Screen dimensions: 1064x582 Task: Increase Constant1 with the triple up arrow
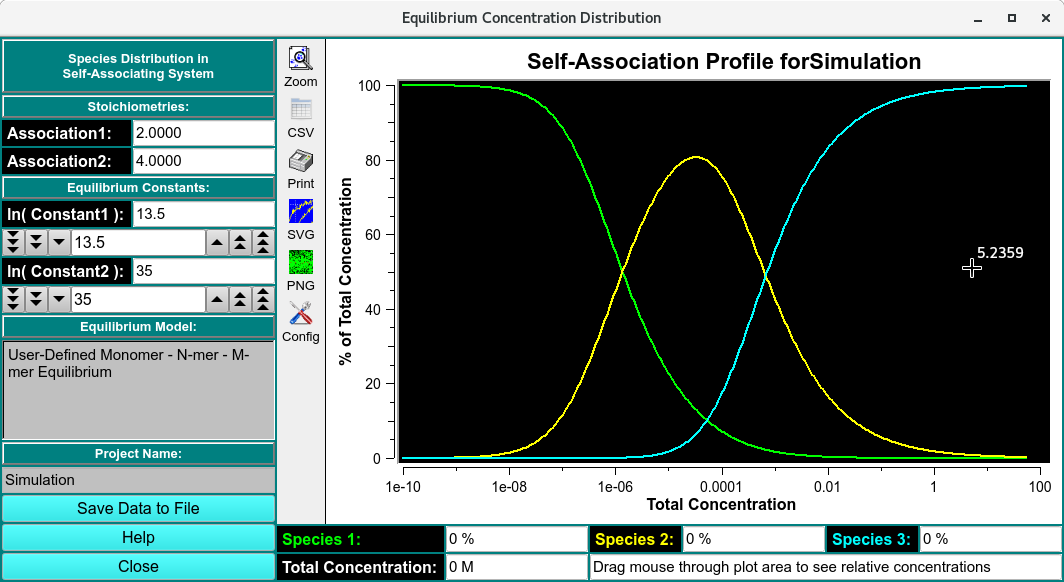[x=262, y=243]
